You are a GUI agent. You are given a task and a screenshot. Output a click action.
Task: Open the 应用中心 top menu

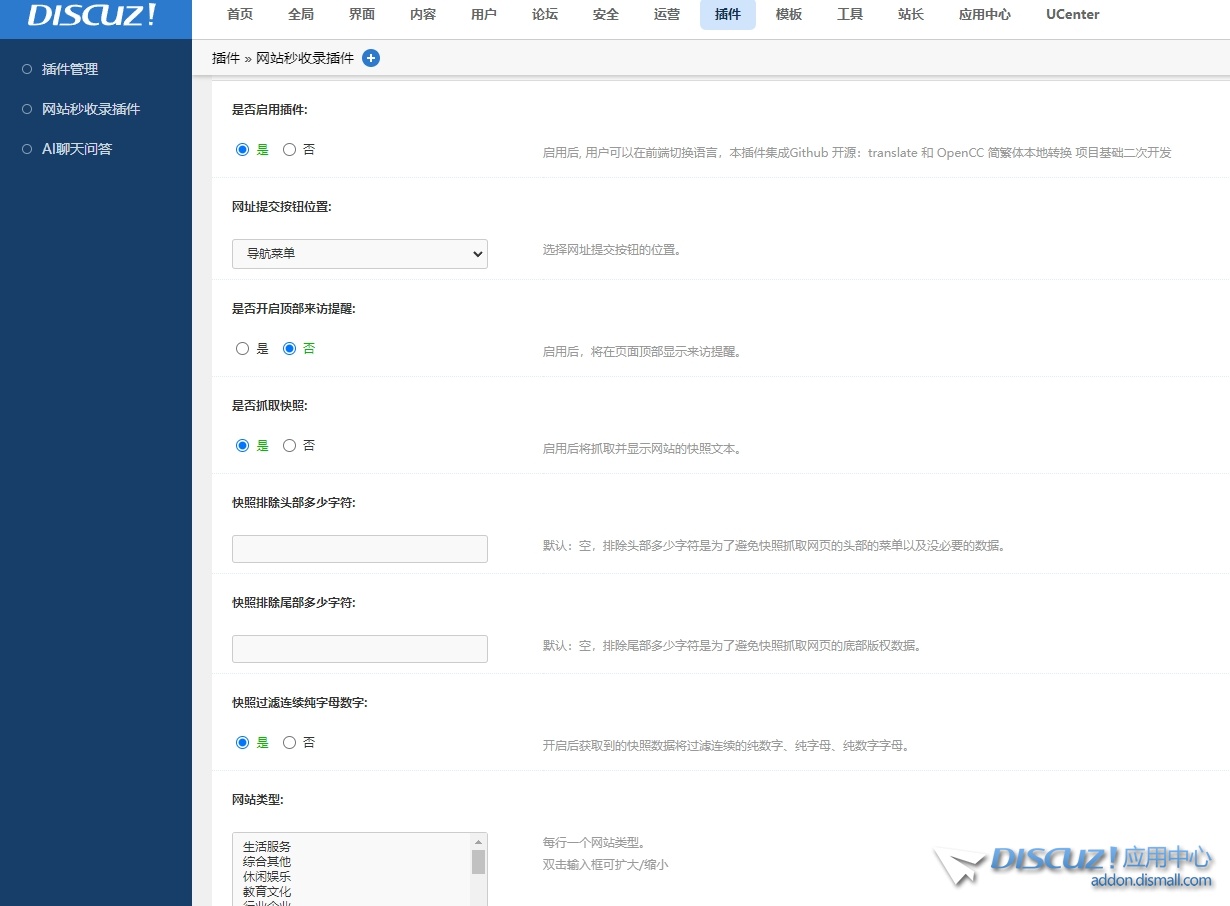click(984, 15)
